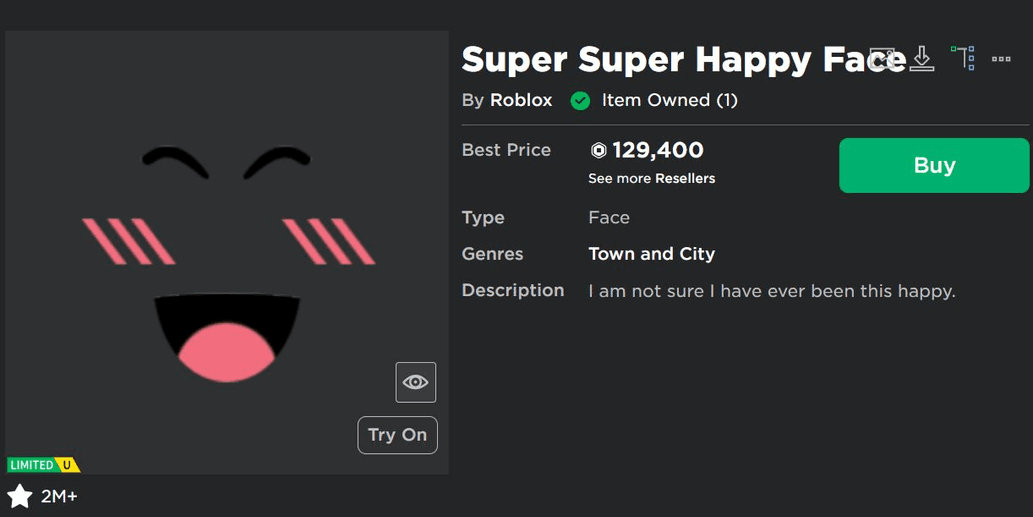
Task: Buy the item at best price
Action: click(934, 165)
